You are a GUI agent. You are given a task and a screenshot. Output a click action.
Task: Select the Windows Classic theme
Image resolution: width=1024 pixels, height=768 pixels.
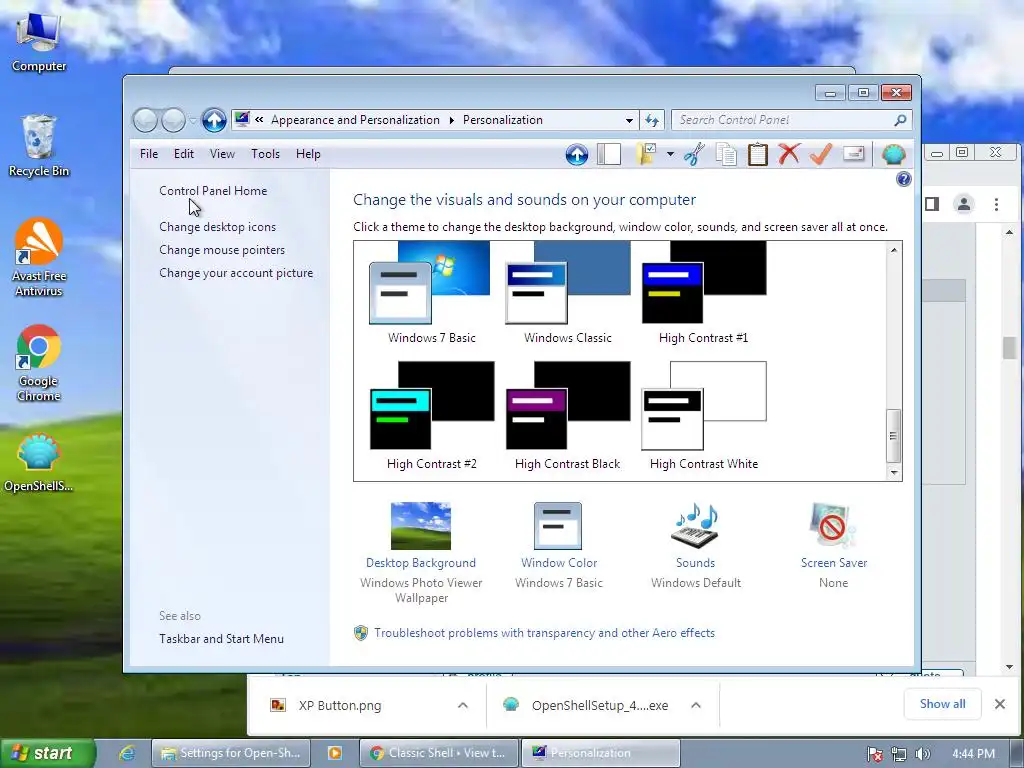pos(568,292)
